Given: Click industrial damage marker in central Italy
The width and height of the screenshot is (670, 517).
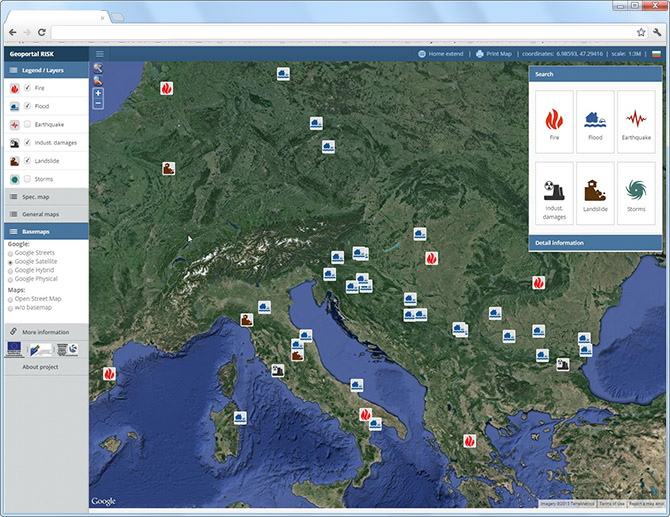Looking at the screenshot, I should (278, 370).
